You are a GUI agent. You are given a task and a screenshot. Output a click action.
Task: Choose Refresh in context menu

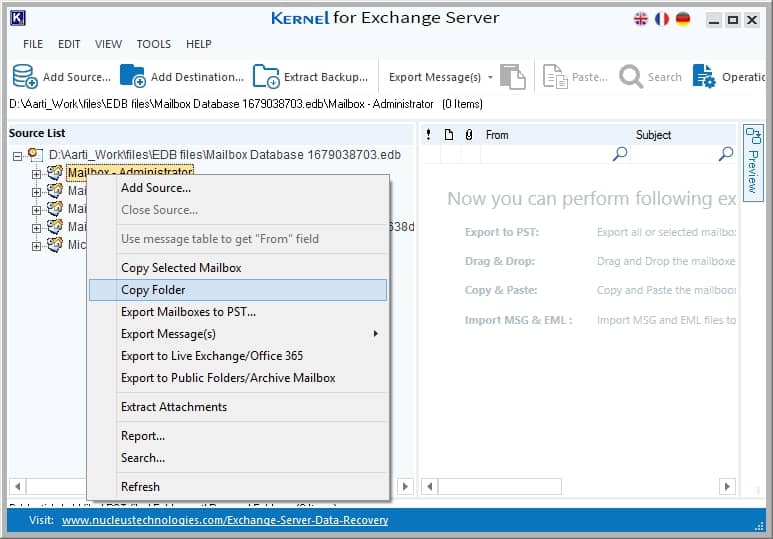(238, 487)
